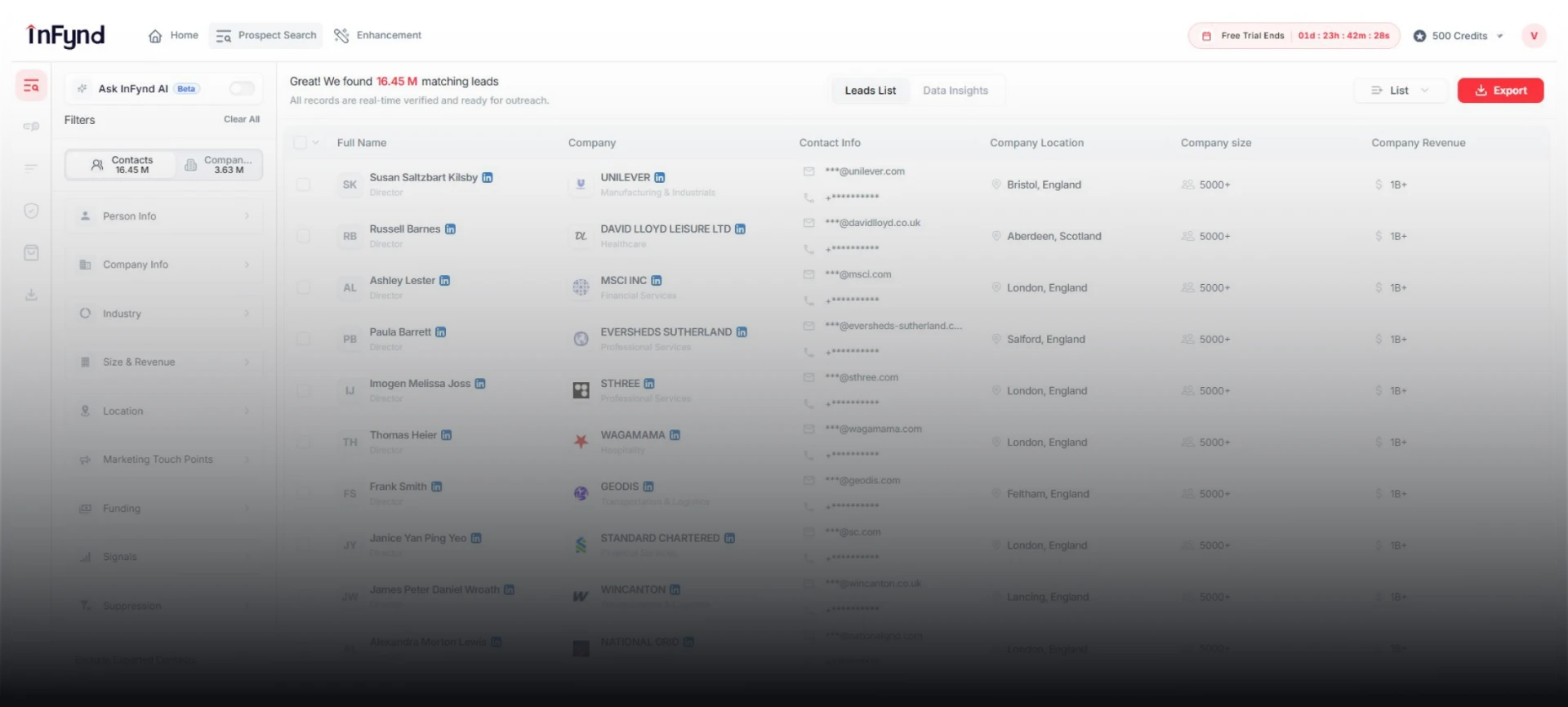Open UNILEVER company LinkedIn icon

(x=660, y=177)
